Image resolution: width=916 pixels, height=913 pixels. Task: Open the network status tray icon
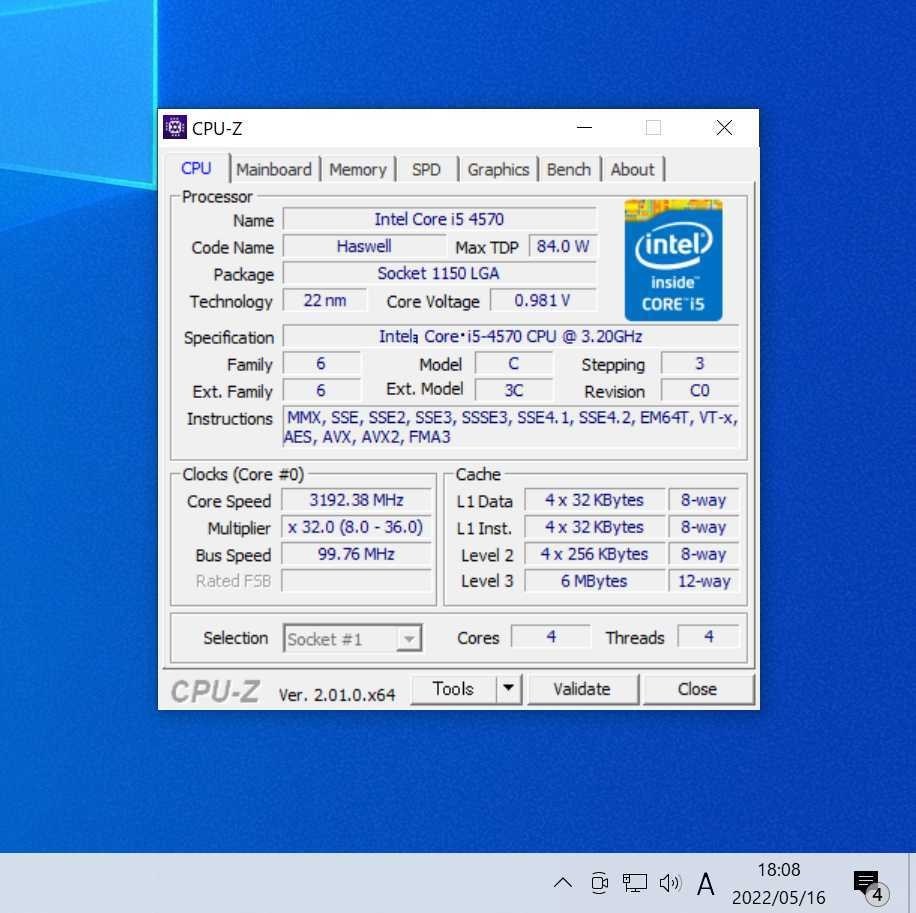click(x=634, y=882)
